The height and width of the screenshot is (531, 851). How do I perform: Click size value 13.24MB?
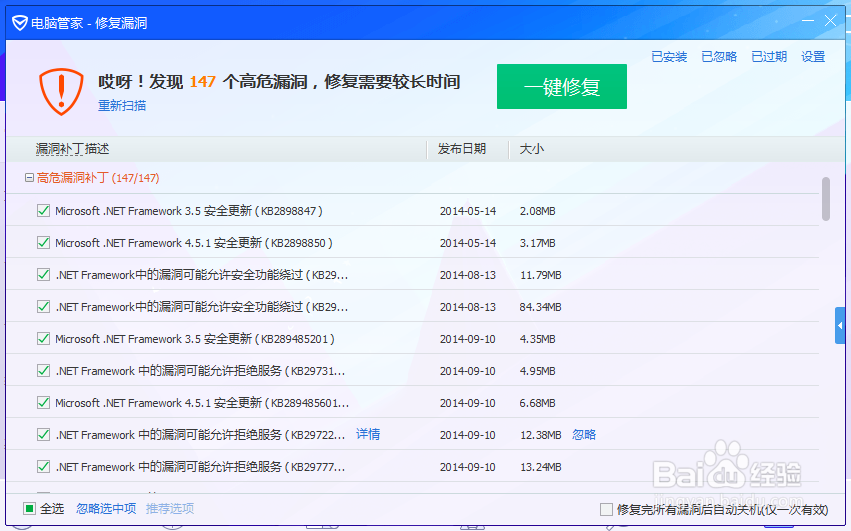click(x=541, y=467)
